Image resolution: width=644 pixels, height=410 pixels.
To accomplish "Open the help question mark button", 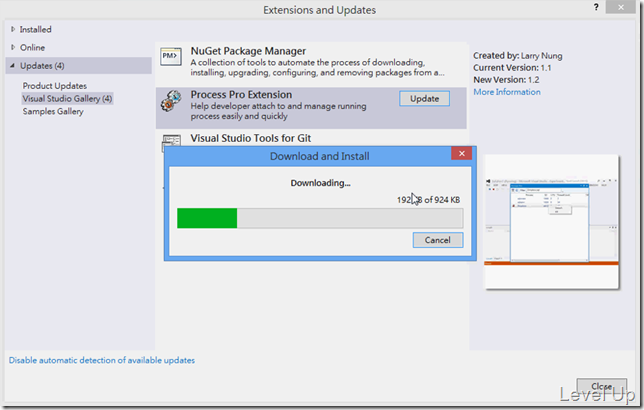I will tap(596, 7).
